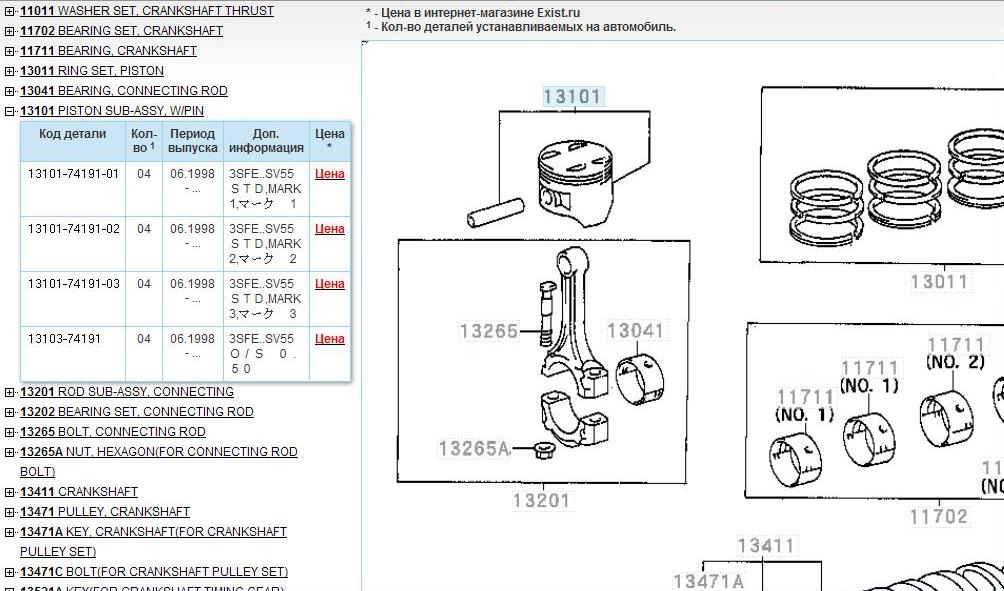This screenshot has height=591, width=1004.
Task: Collapse the 13101 PISTON SUB-ASSY tree node
Action: tap(10, 111)
